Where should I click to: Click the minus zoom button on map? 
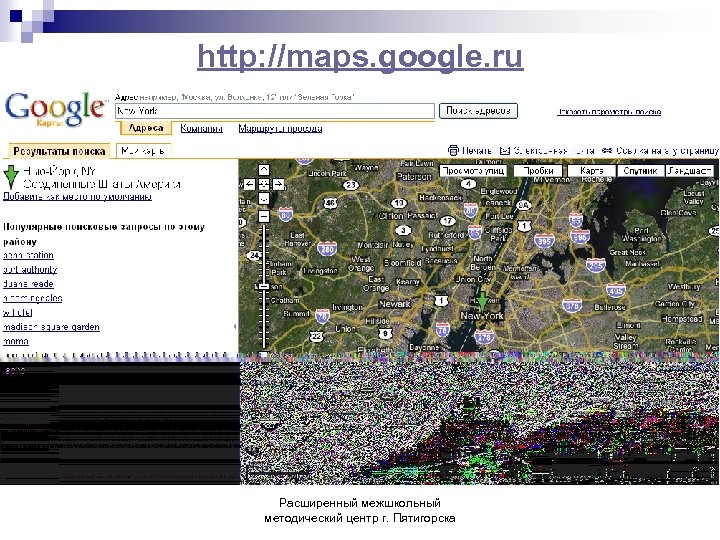(264, 216)
